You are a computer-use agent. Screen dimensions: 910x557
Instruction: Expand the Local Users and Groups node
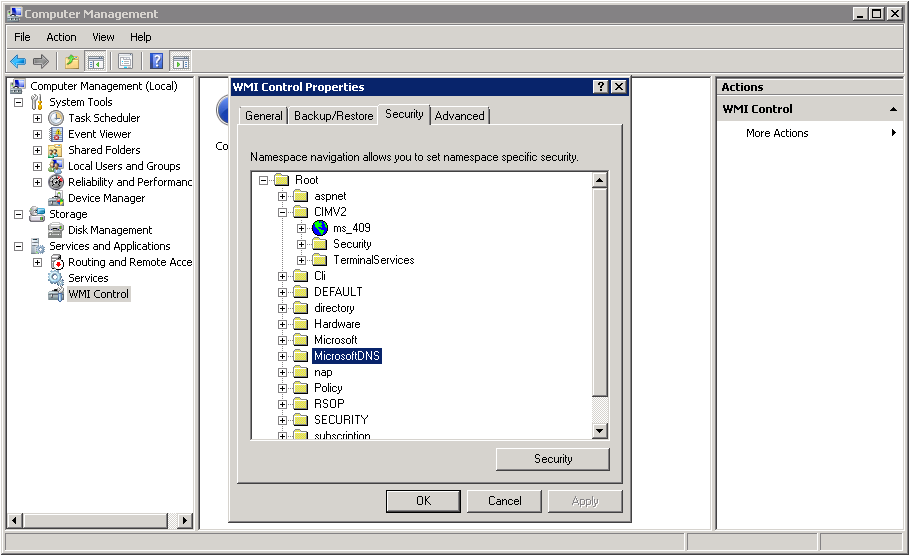point(38,166)
